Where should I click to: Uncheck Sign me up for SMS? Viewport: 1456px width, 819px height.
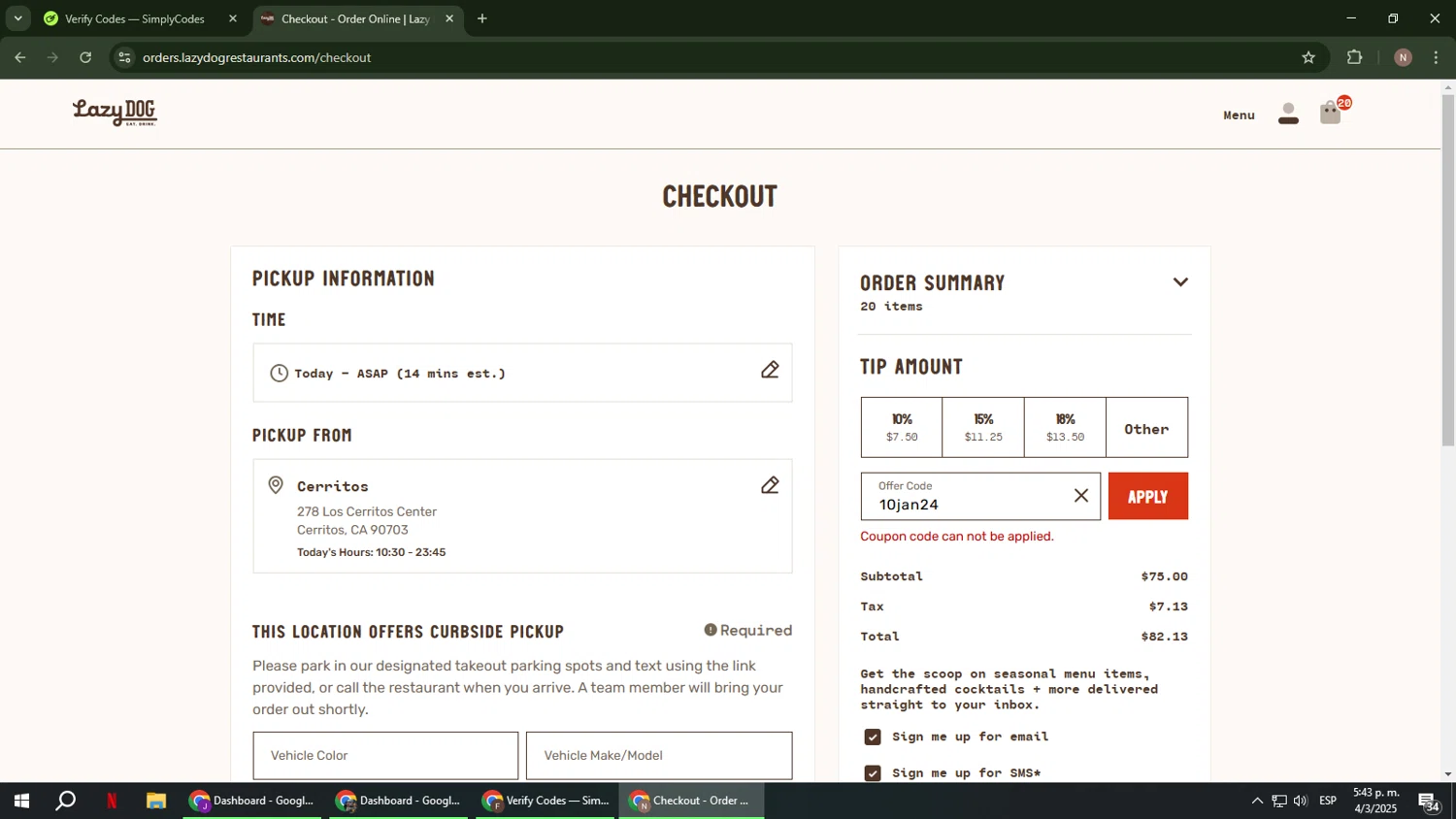point(873,773)
